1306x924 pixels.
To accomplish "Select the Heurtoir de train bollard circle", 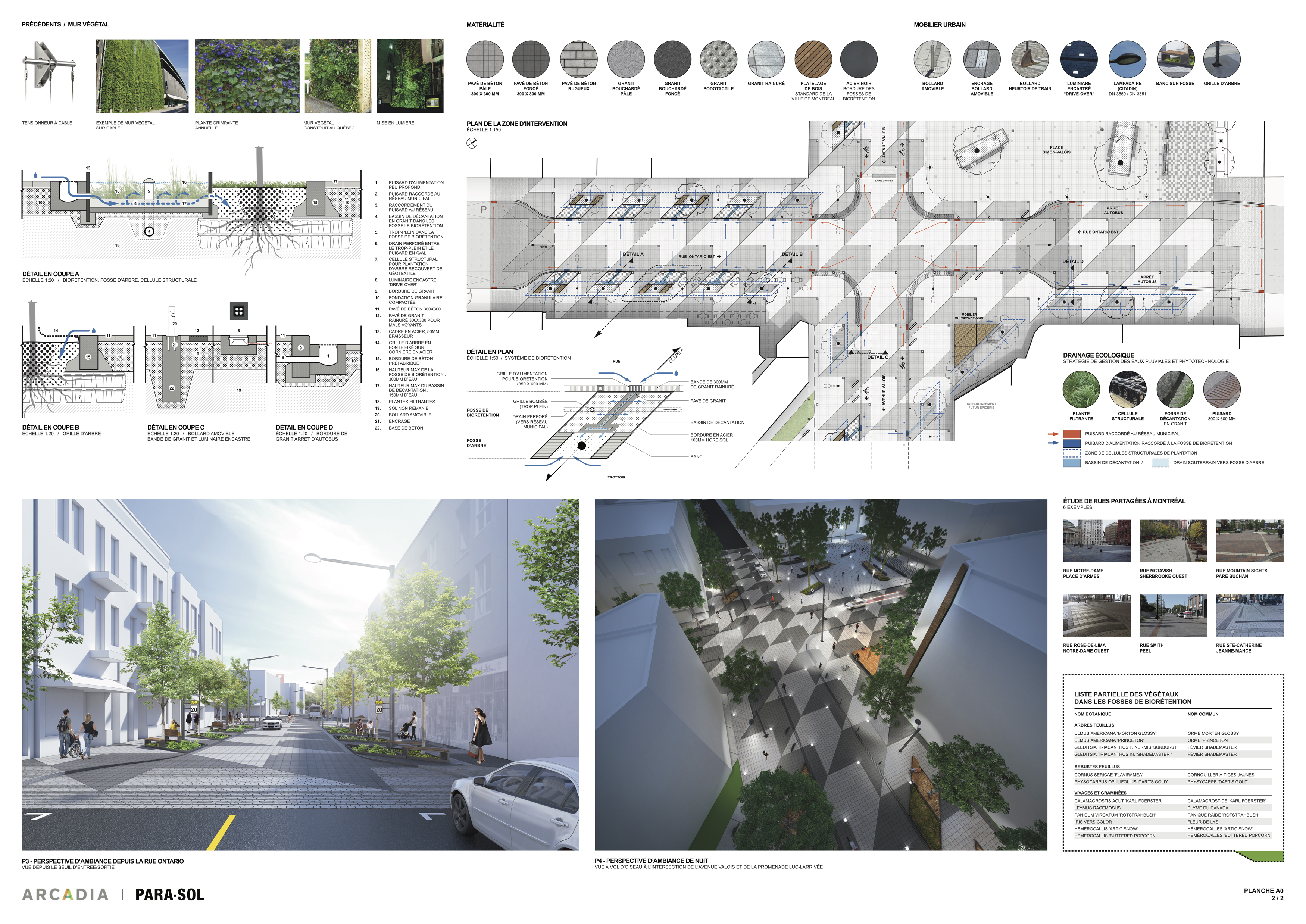I will (x=1030, y=59).
